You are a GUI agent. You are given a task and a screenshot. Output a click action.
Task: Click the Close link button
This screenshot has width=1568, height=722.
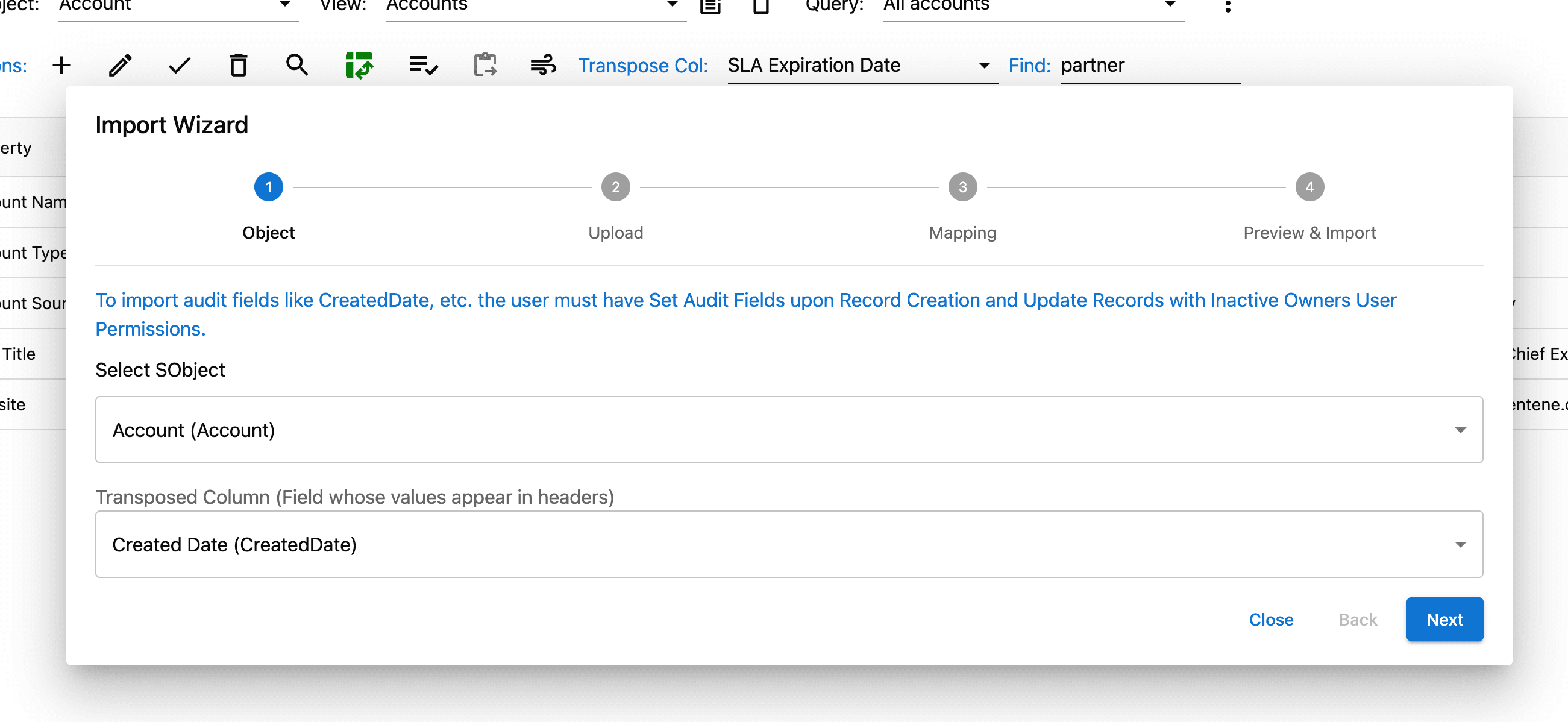[x=1271, y=619]
